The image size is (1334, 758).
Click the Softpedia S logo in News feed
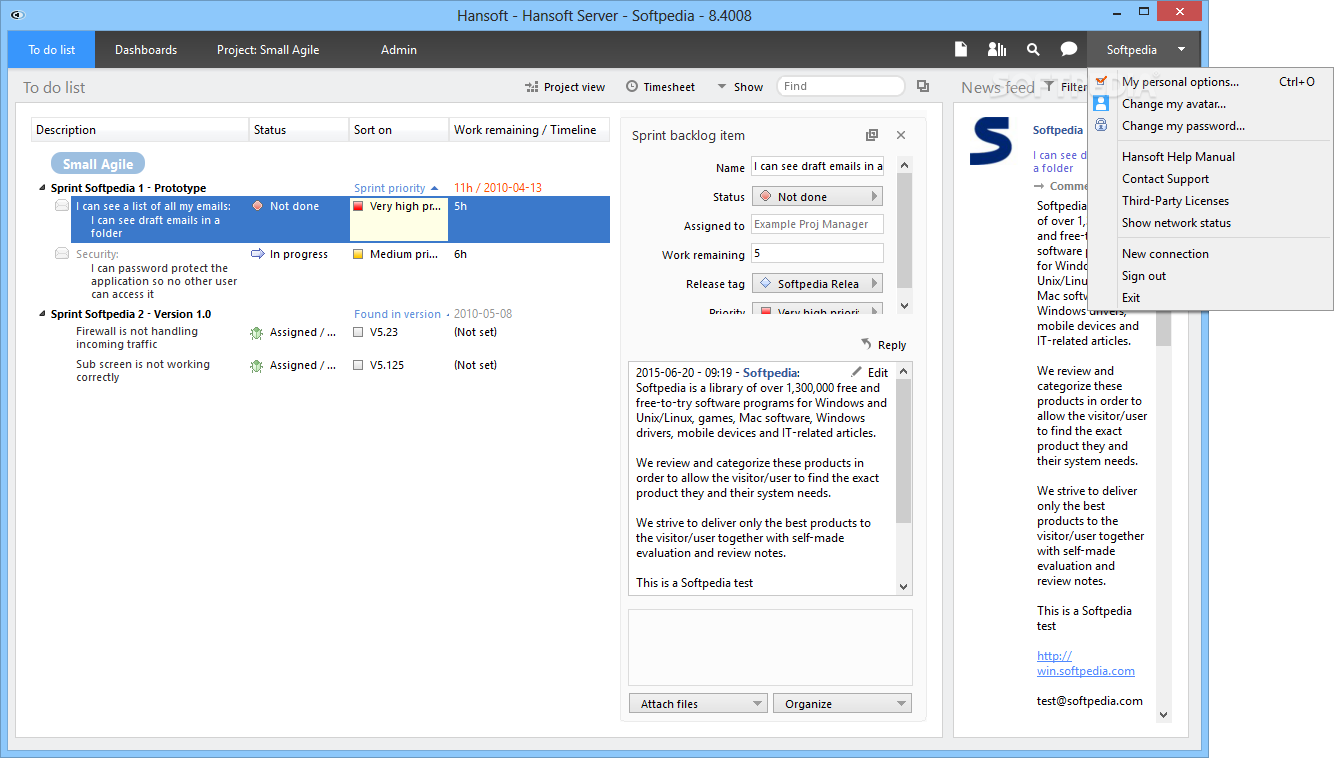tap(991, 141)
